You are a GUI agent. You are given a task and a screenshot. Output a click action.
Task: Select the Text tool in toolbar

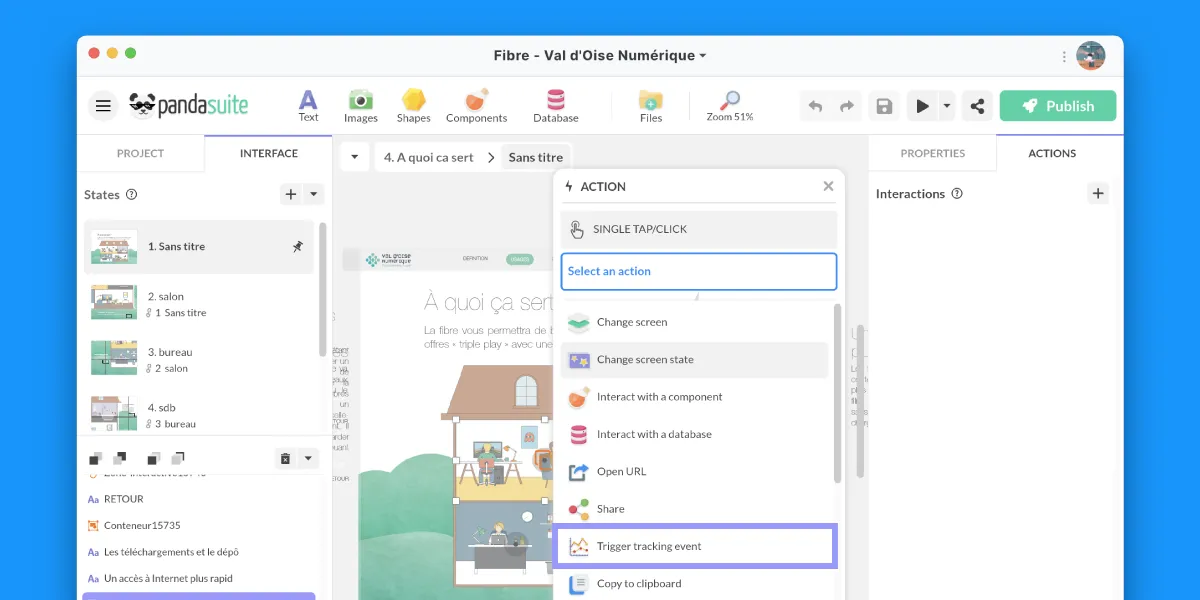pos(308,105)
